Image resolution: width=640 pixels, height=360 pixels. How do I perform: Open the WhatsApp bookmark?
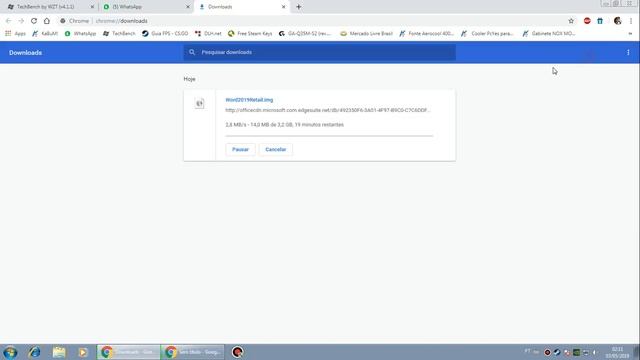point(80,33)
